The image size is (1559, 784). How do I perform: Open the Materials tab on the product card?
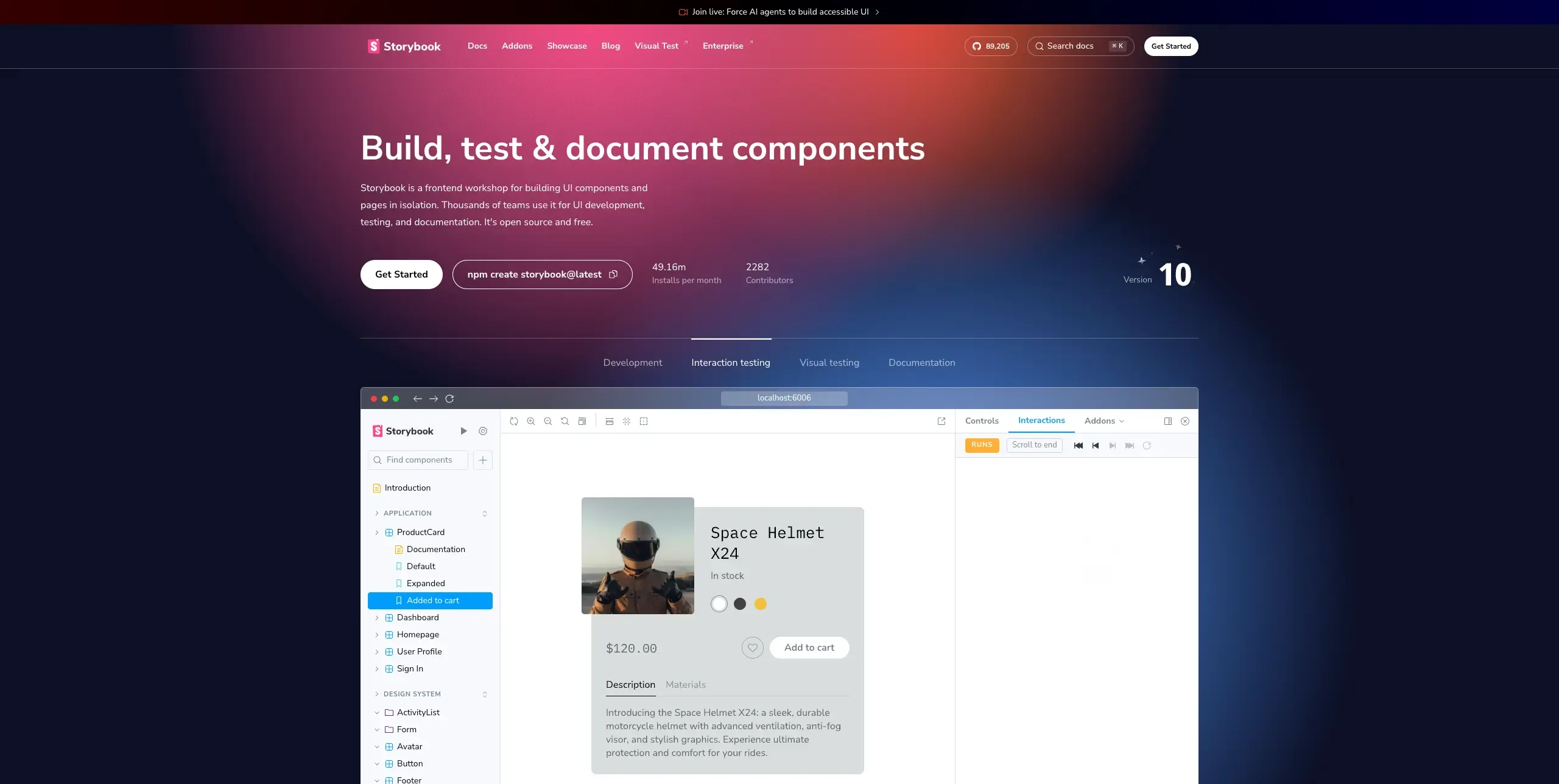(x=685, y=684)
